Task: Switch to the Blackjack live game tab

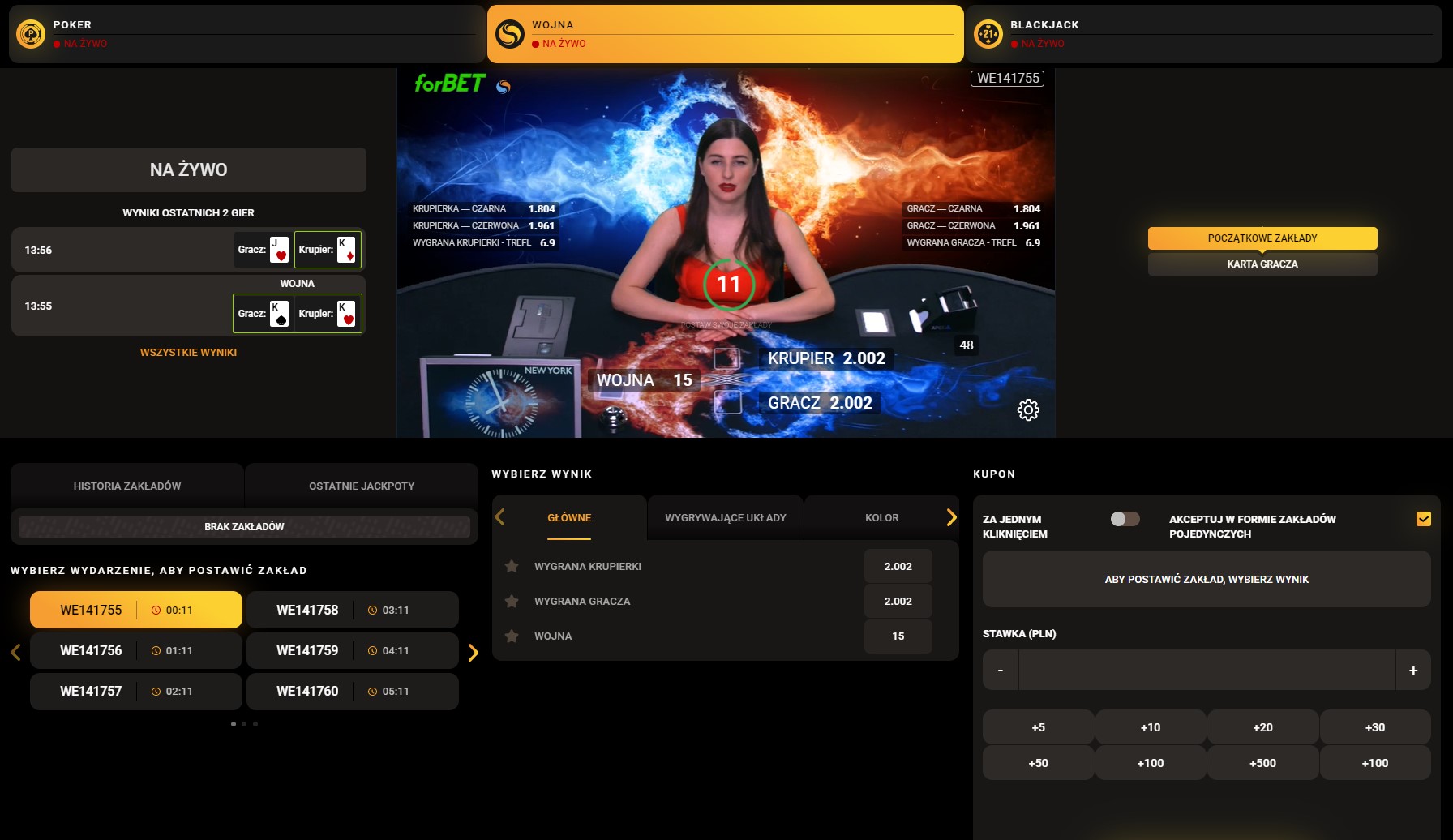Action: tap(1204, 34)
